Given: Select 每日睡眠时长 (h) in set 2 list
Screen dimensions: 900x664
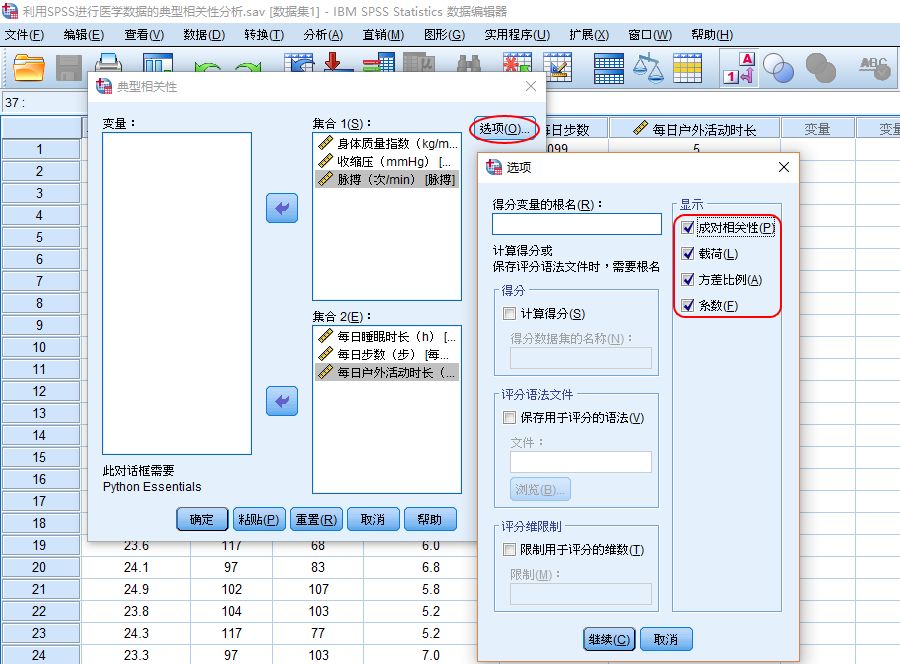Looking at the screenshot, I should [387, 336].
